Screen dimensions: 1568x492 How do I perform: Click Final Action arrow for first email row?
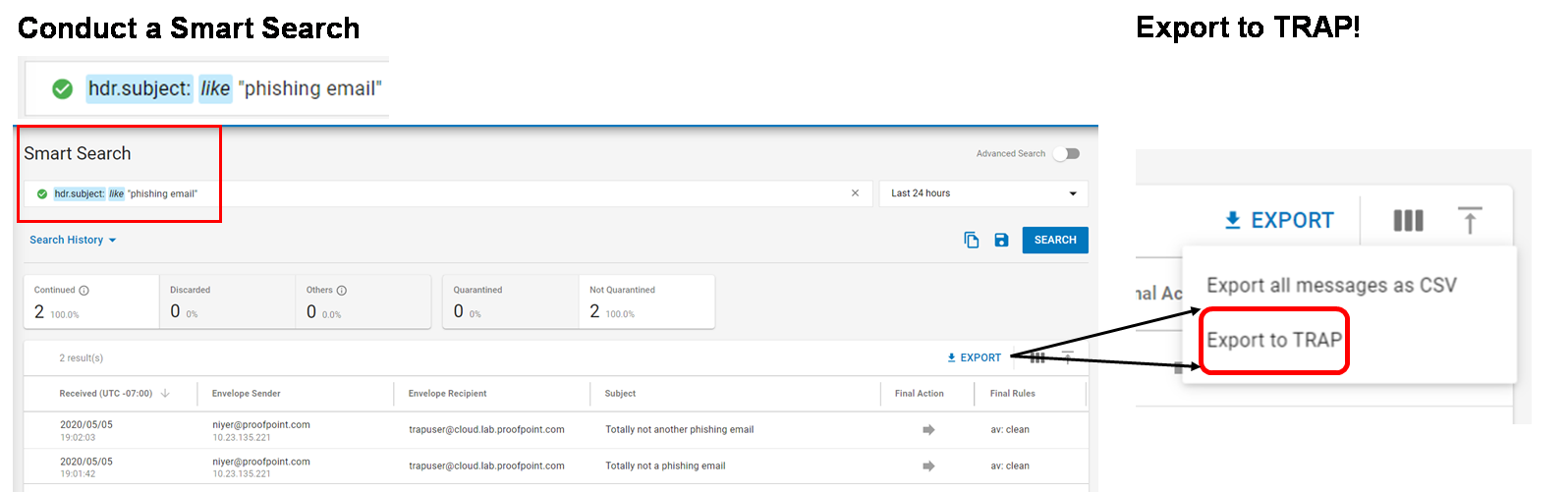coord(928,430)
